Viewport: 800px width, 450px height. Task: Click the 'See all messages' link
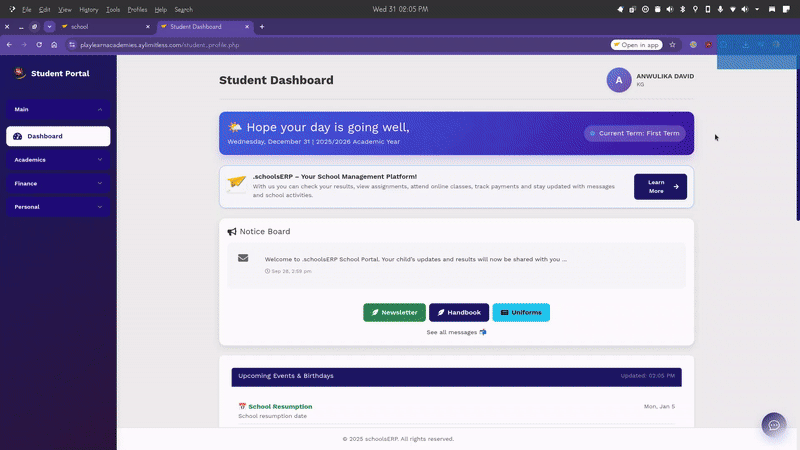(456, 332)
